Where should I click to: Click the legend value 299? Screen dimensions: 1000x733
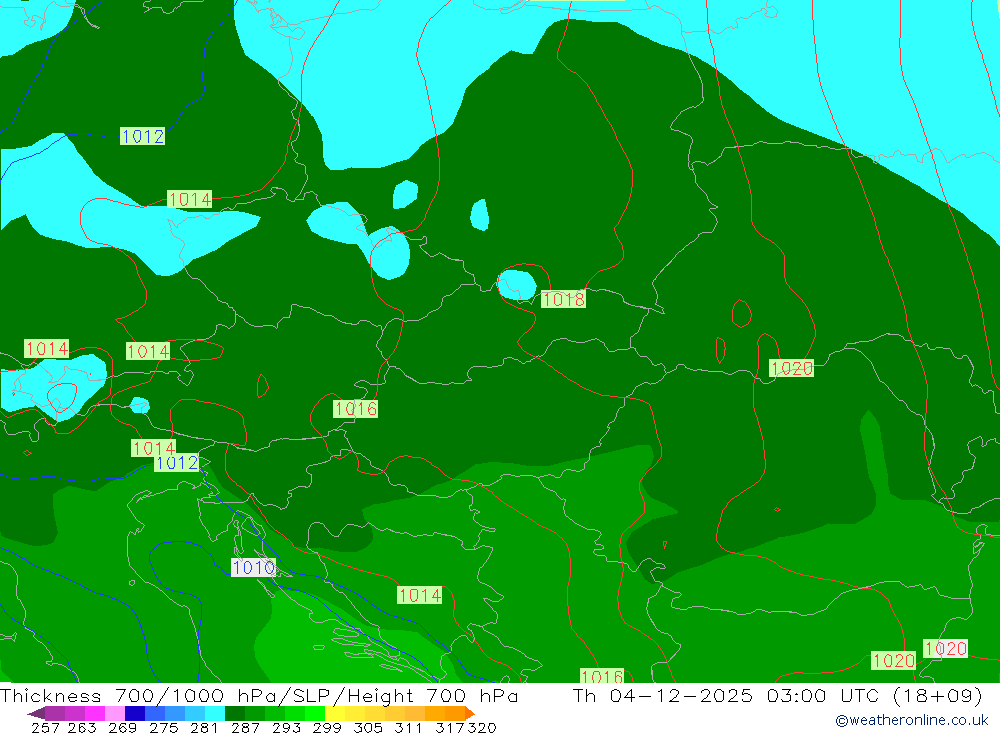click(x=327, y=727)
